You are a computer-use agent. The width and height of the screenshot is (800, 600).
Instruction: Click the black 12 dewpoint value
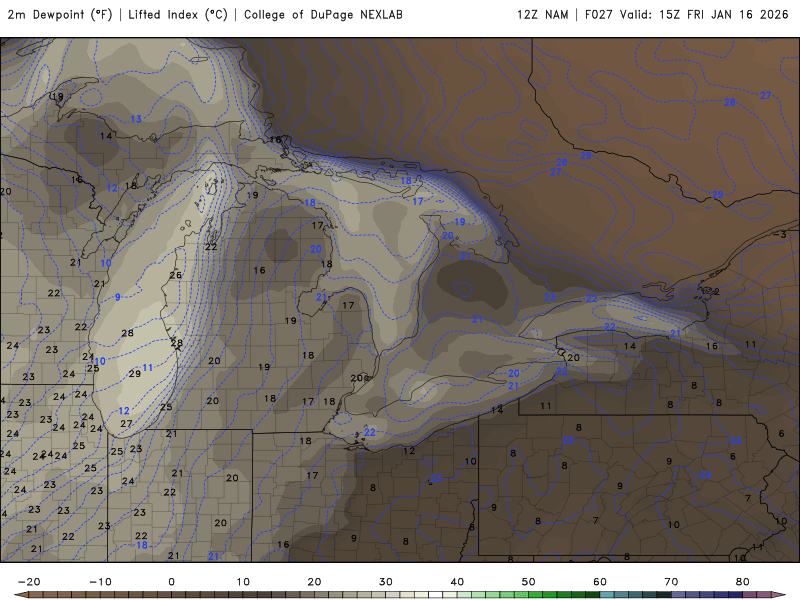[409, 451]
